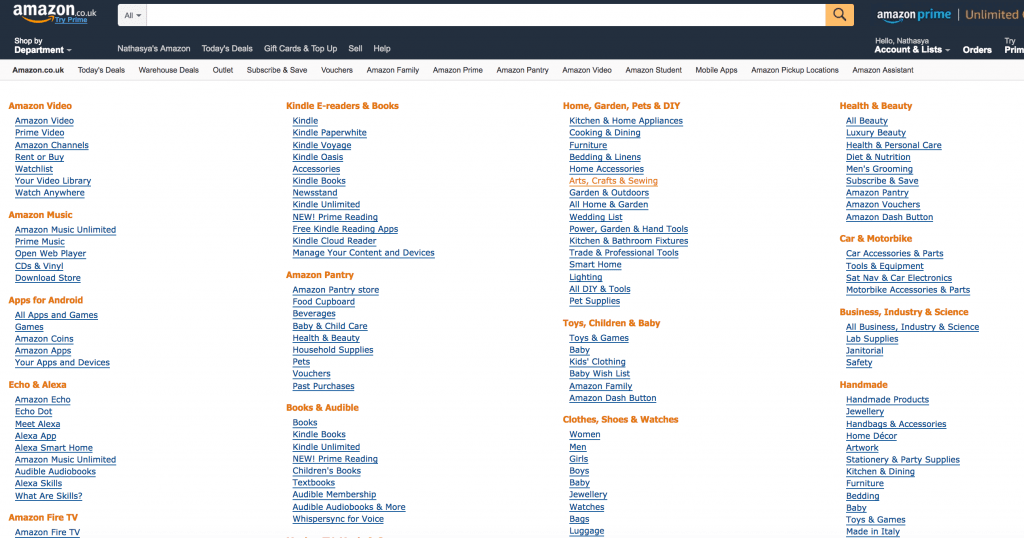
Task: Open Kindle Oasis link
Action: pos(317,157)
